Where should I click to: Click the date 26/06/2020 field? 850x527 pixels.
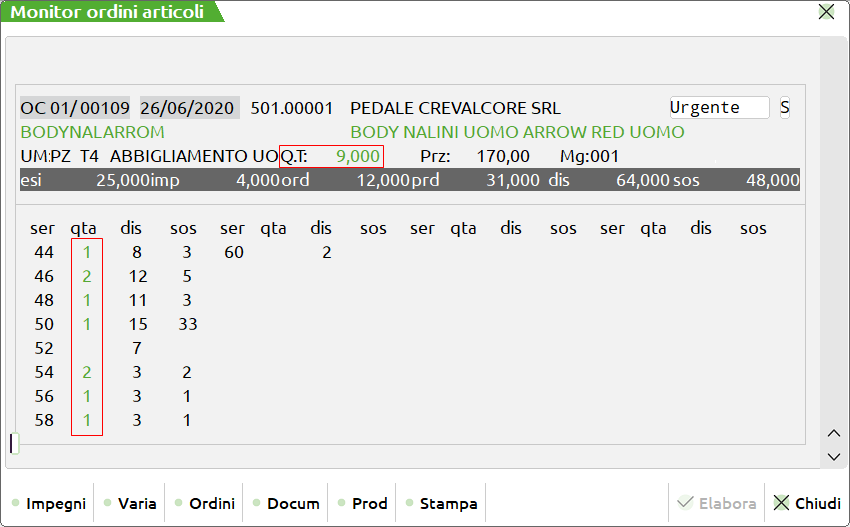(188, 108)
